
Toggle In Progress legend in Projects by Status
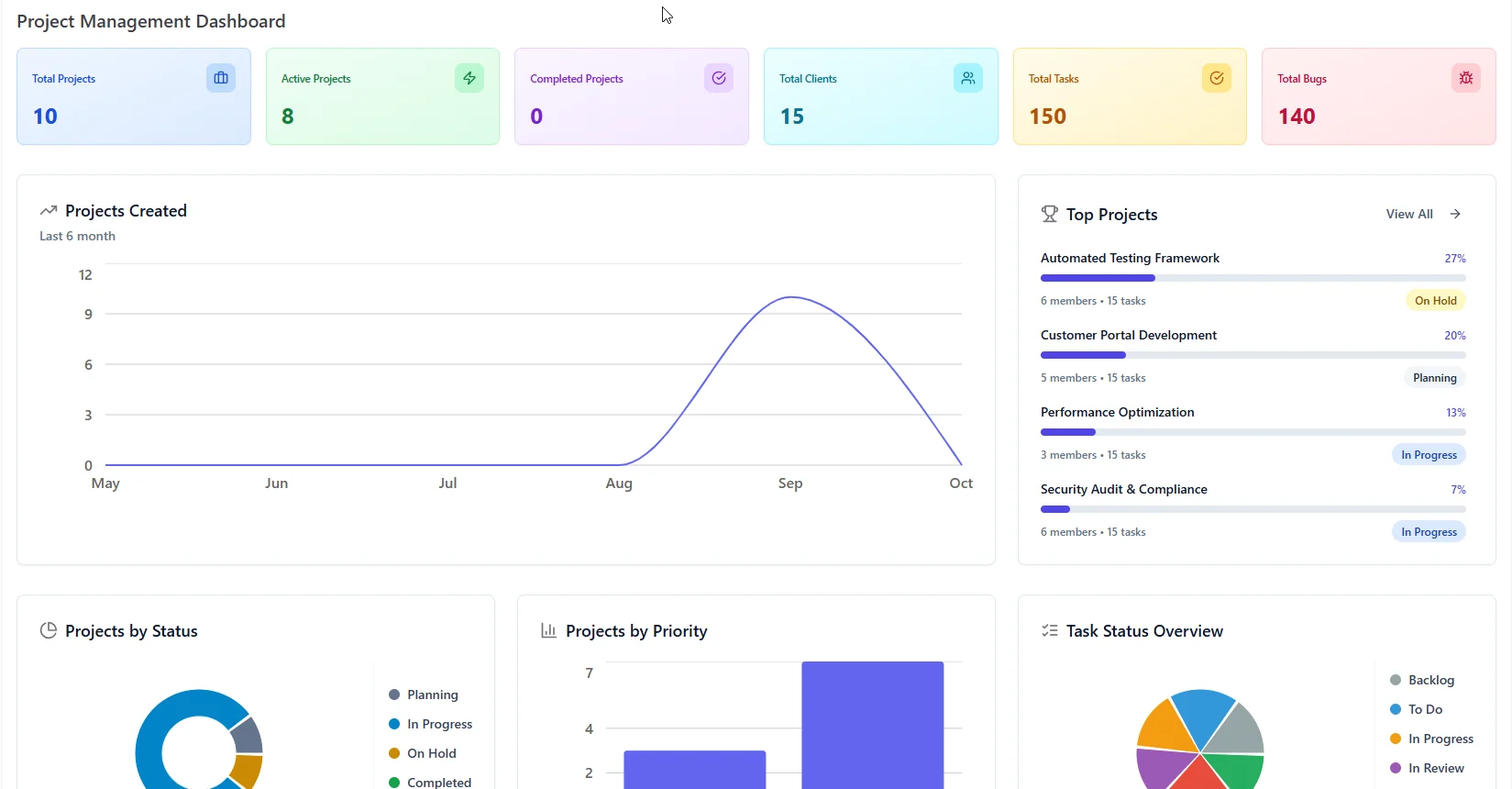click(x=430, y=724)
